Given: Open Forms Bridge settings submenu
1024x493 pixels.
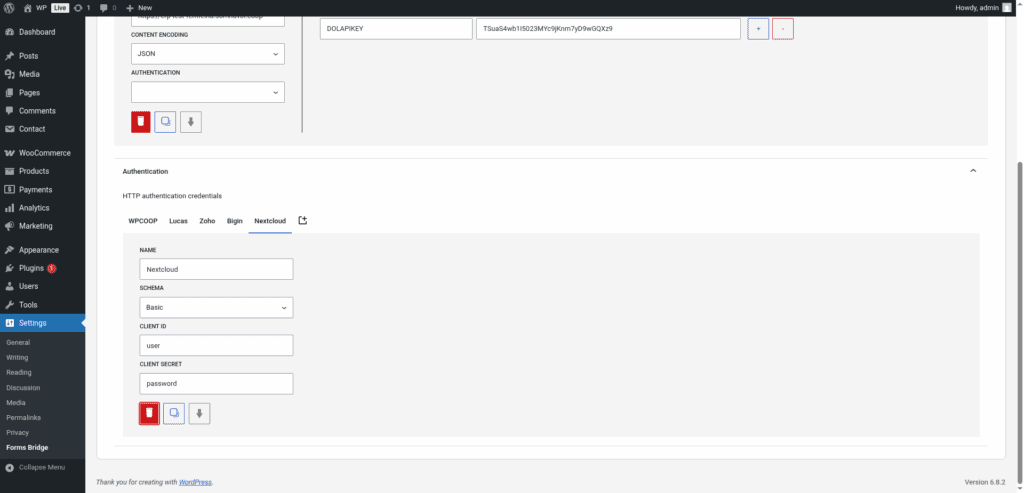Looking at the screenshot, I should pyautogui.click(x=27, y=447).
